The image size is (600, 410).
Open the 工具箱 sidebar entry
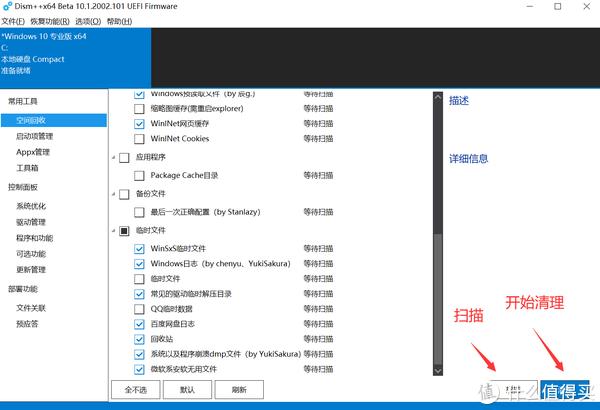pos(27,168)
